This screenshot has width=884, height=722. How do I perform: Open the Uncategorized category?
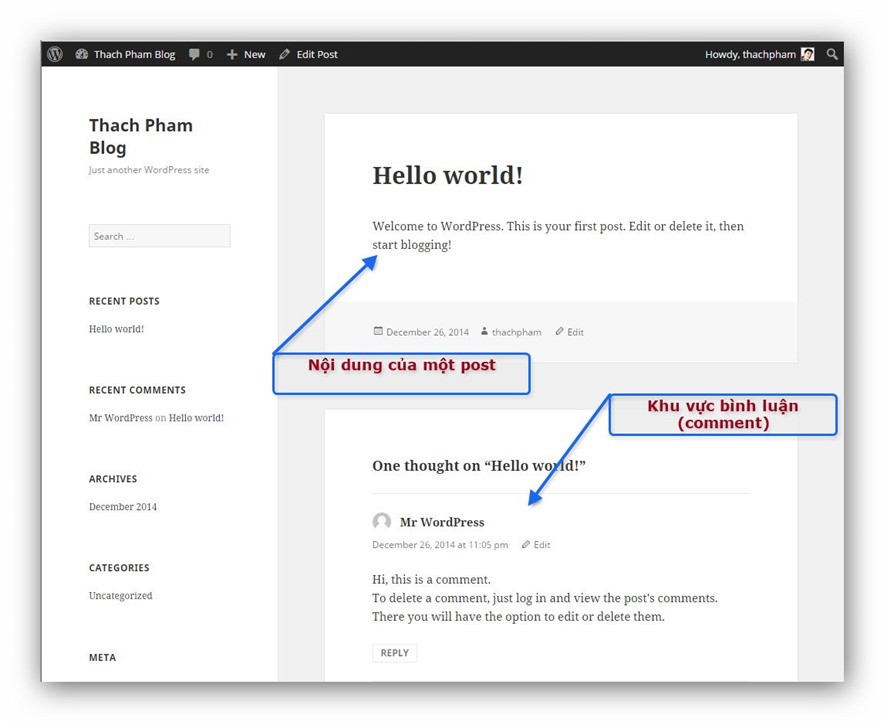pos(121,596)
